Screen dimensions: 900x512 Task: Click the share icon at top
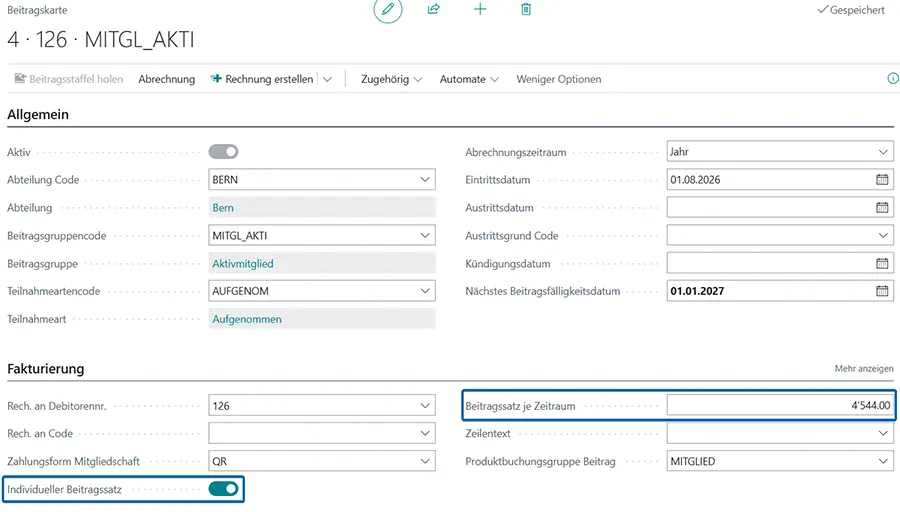[x=434, y=9]
